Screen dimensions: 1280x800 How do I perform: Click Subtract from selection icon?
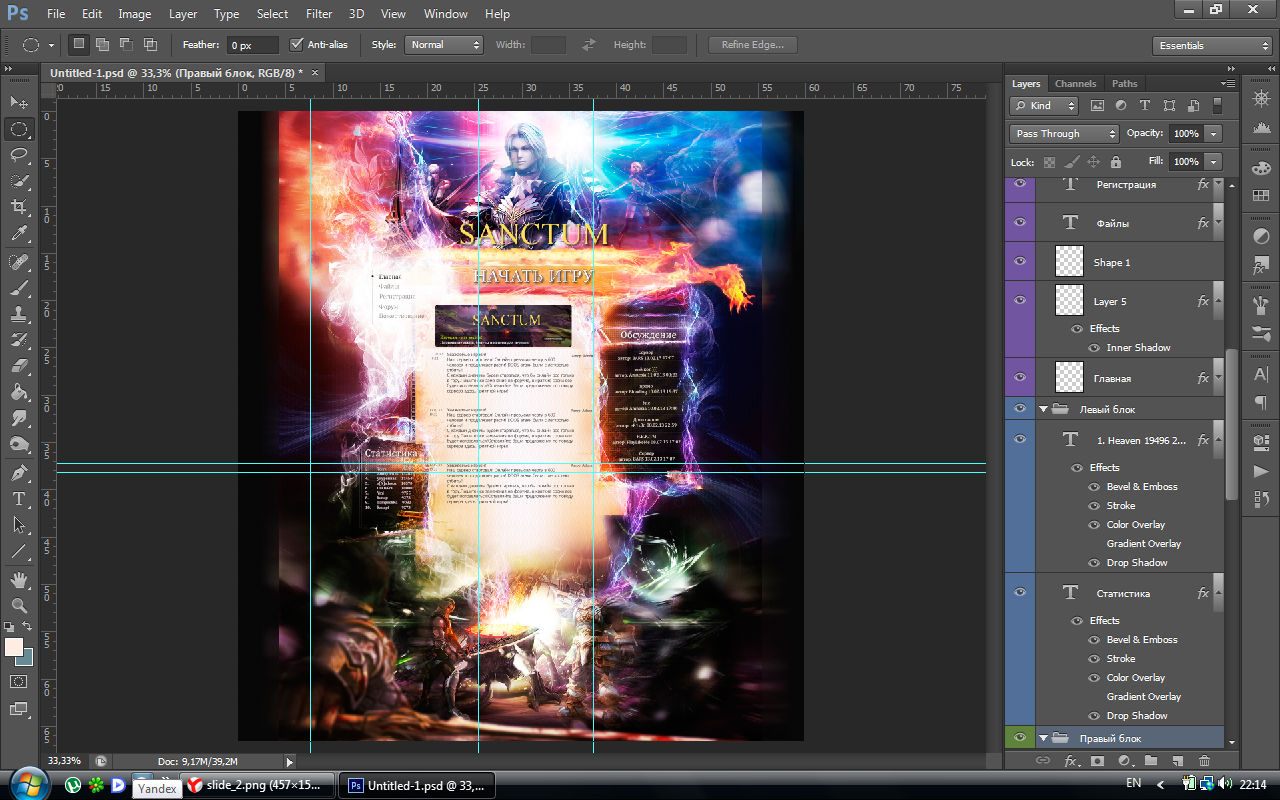click(126, 44)
